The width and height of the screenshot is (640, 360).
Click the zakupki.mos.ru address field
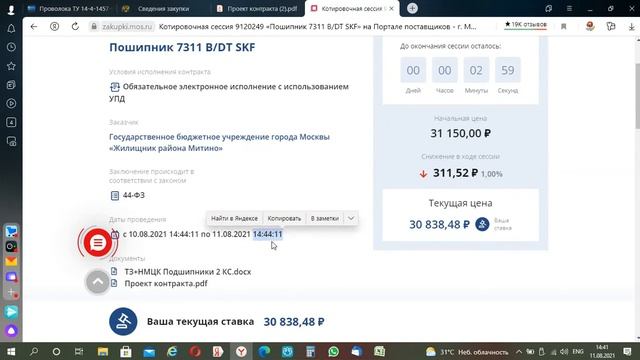click(x=127, y=27)
